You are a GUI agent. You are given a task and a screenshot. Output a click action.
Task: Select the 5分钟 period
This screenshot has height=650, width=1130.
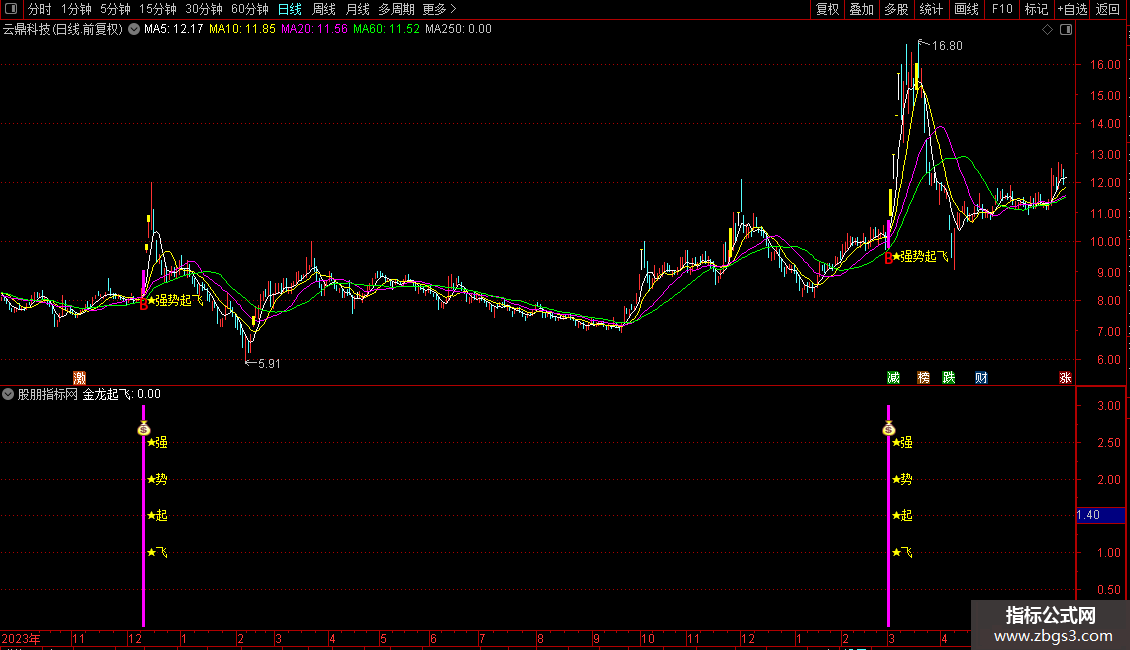tap(115, 9)
